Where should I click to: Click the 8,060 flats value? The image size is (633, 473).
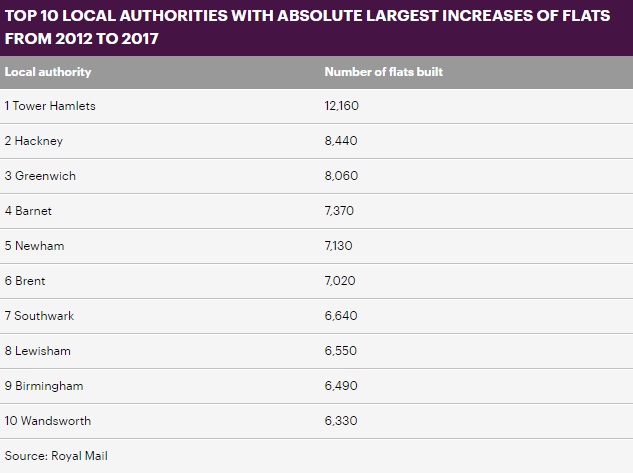pos(342,176)
